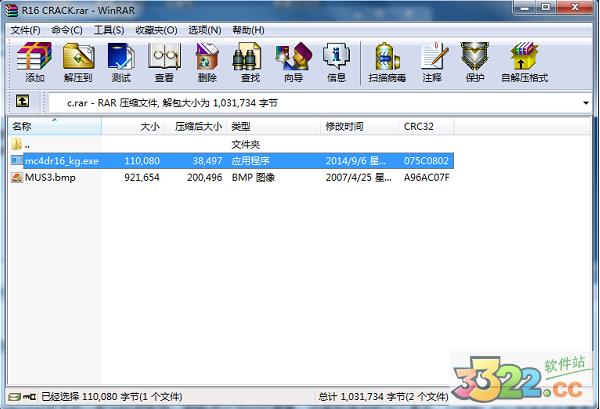Expand the archive path dropdown arrow
600x409 pixels.
click(586, 103)
